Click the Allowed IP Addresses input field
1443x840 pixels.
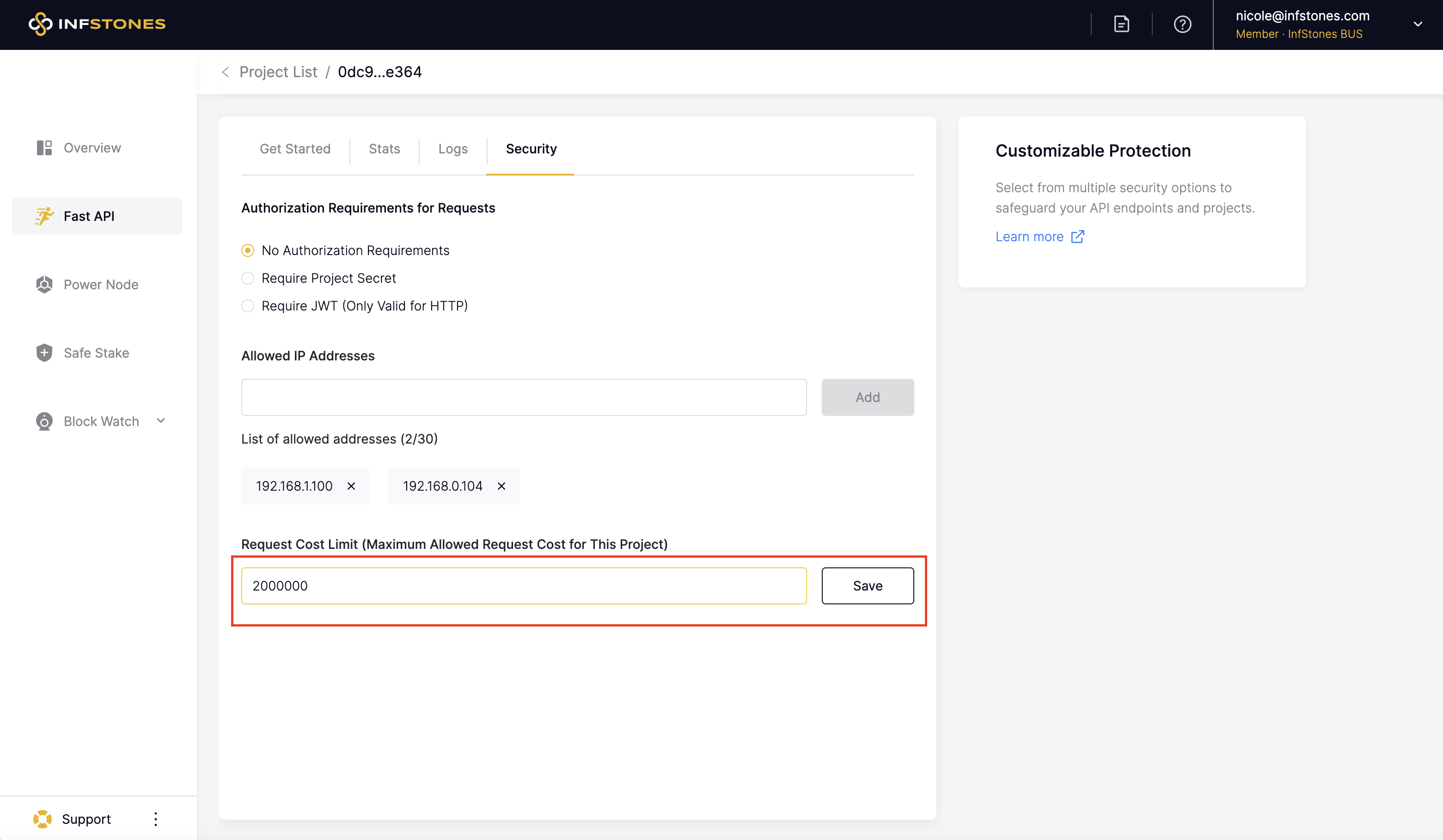click(523, 397)
